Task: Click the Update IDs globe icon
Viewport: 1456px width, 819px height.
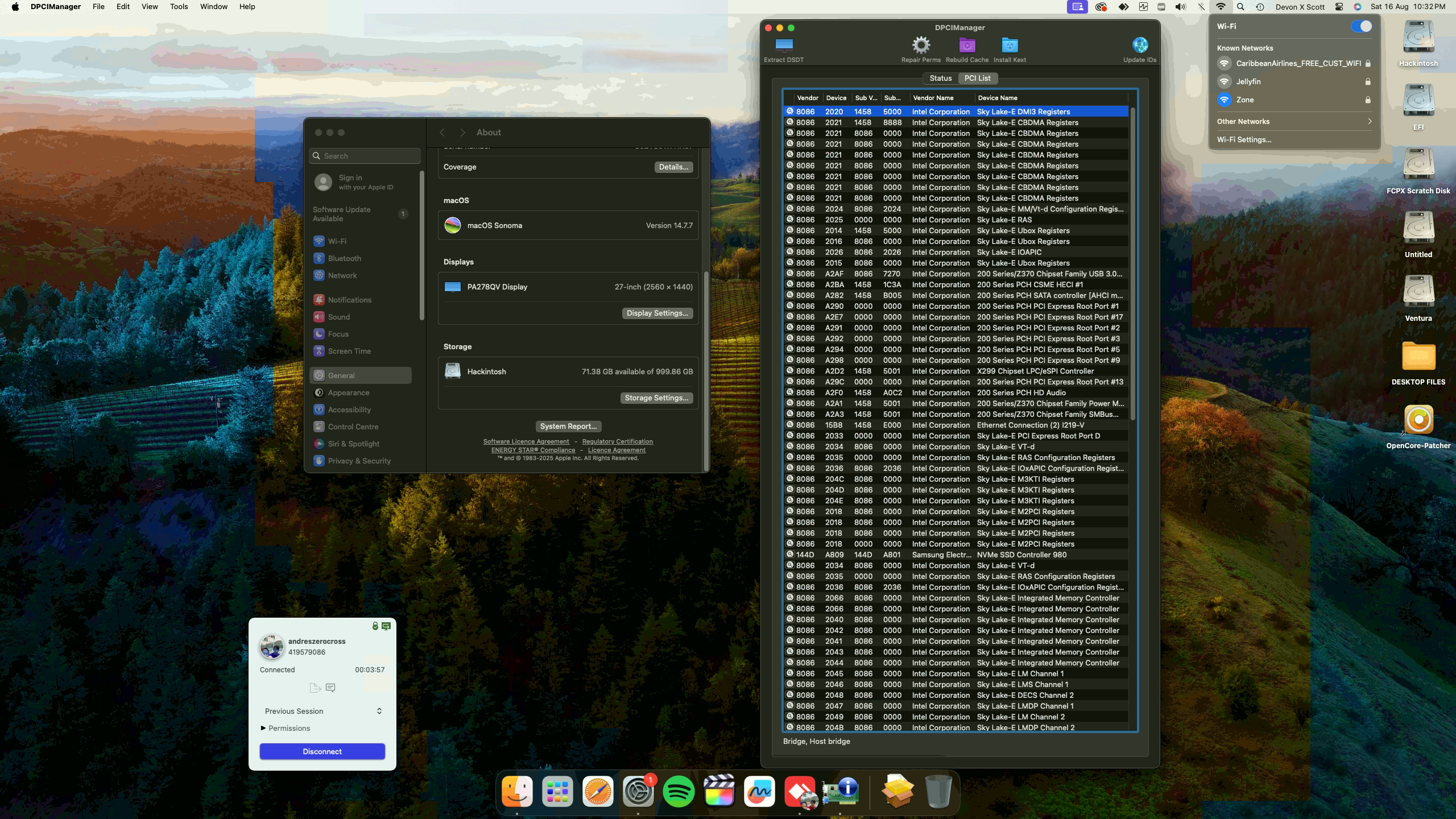Action: 1140,45
